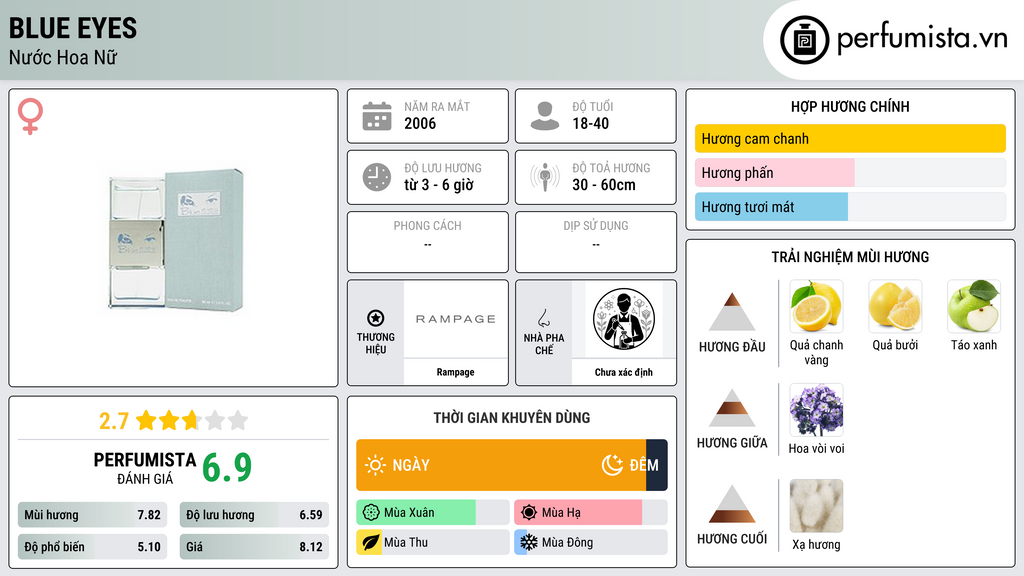Click the moon icon next to Đêm
1024x576 pixels.
(x=612, y=465)
